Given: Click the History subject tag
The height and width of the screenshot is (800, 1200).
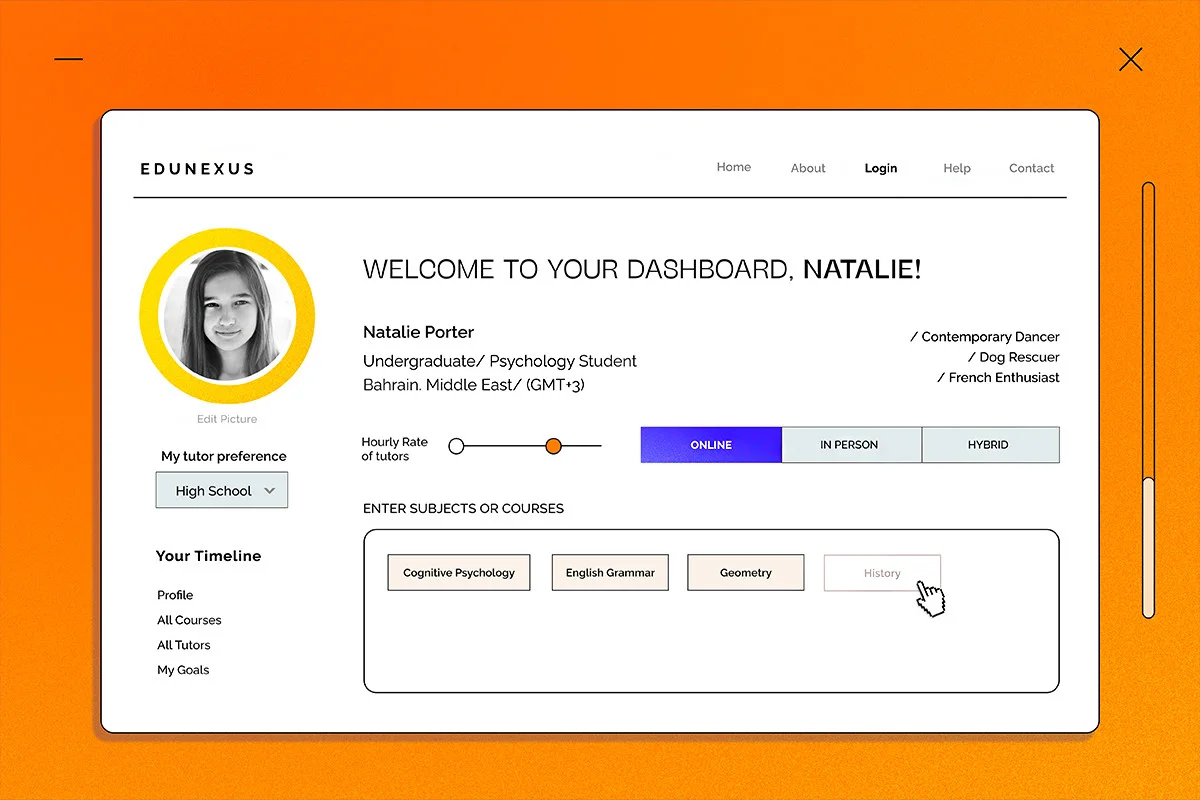Looking at the screenshot, I should 882,573.
